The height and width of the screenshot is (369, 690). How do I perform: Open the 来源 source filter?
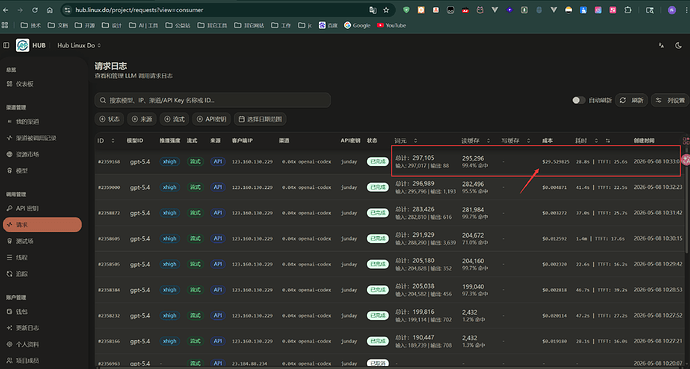click(142, 119)
